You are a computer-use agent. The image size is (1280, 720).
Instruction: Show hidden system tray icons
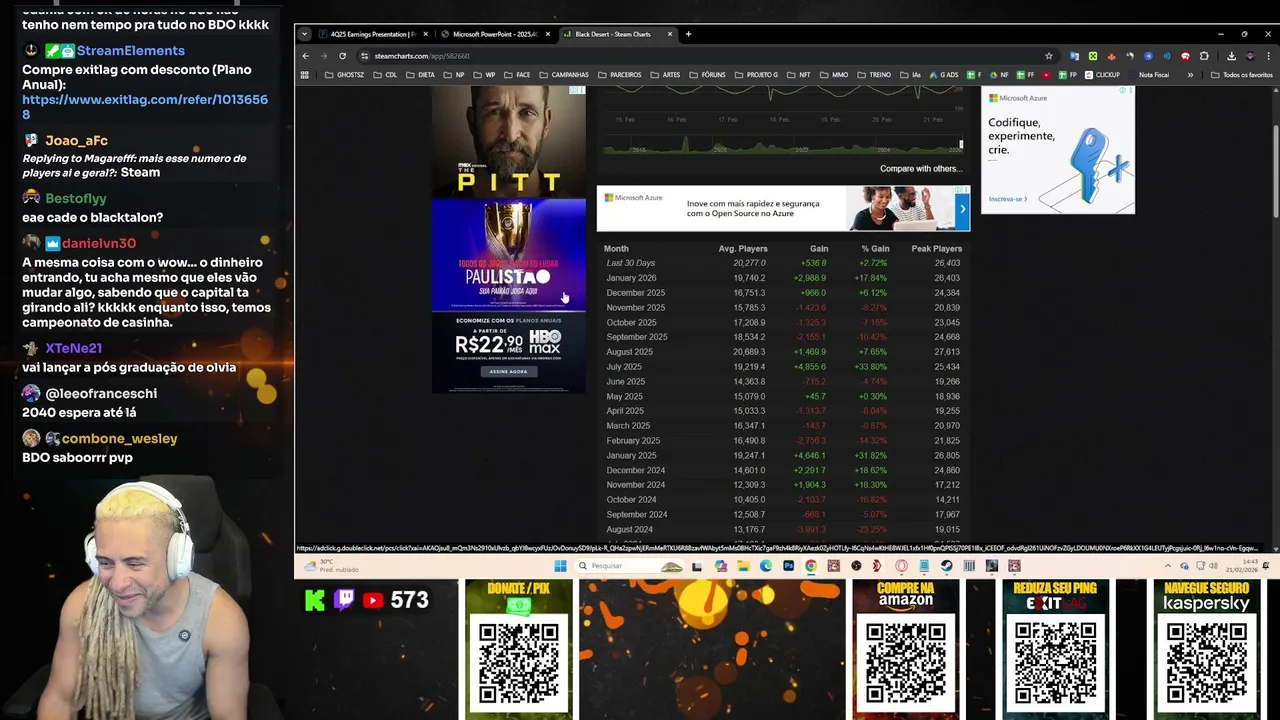click(1168, 566)
